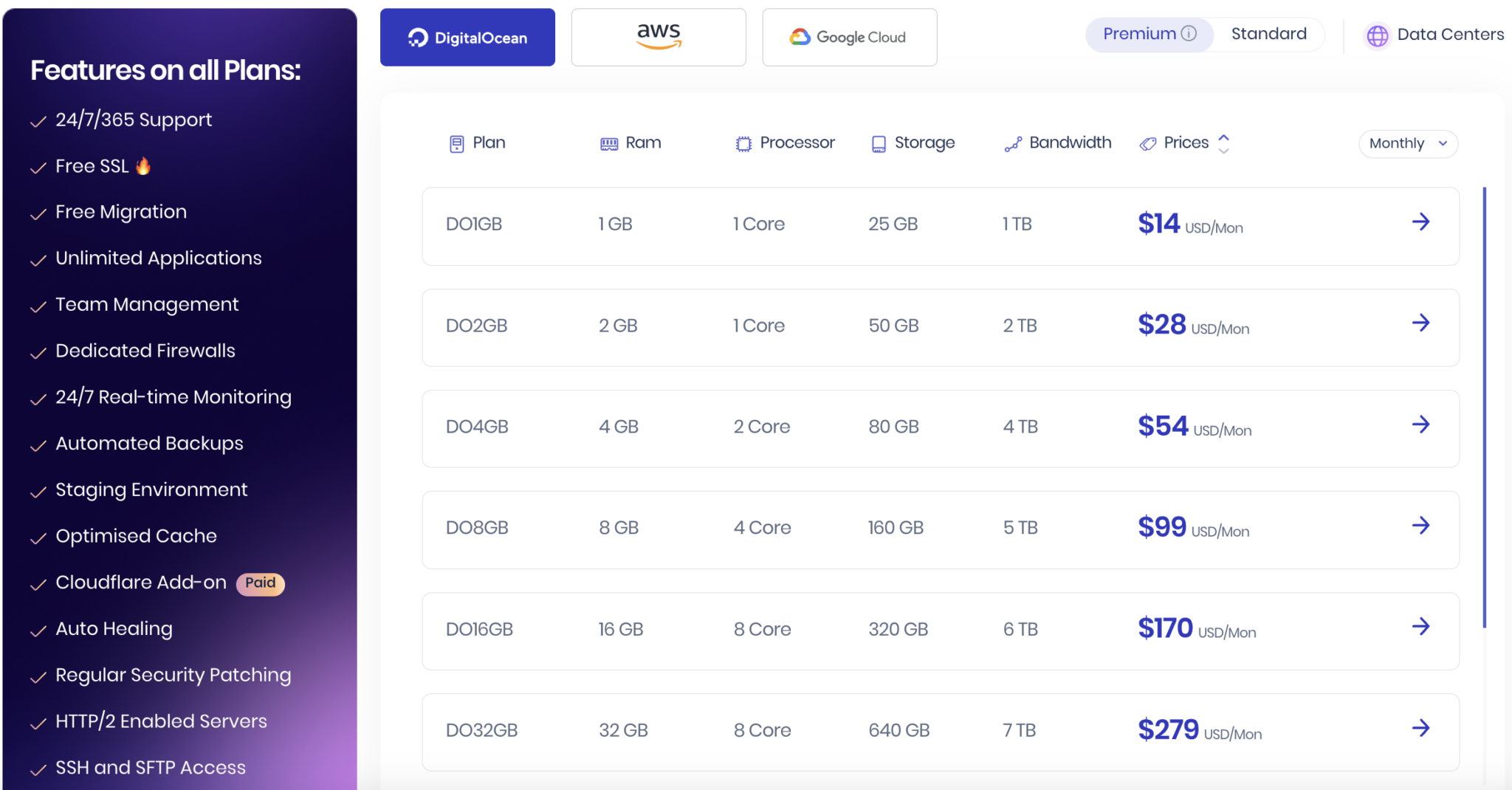Click the Ram memory column icon
This screenshot has width=1512, height=790.
coord(608,142)
